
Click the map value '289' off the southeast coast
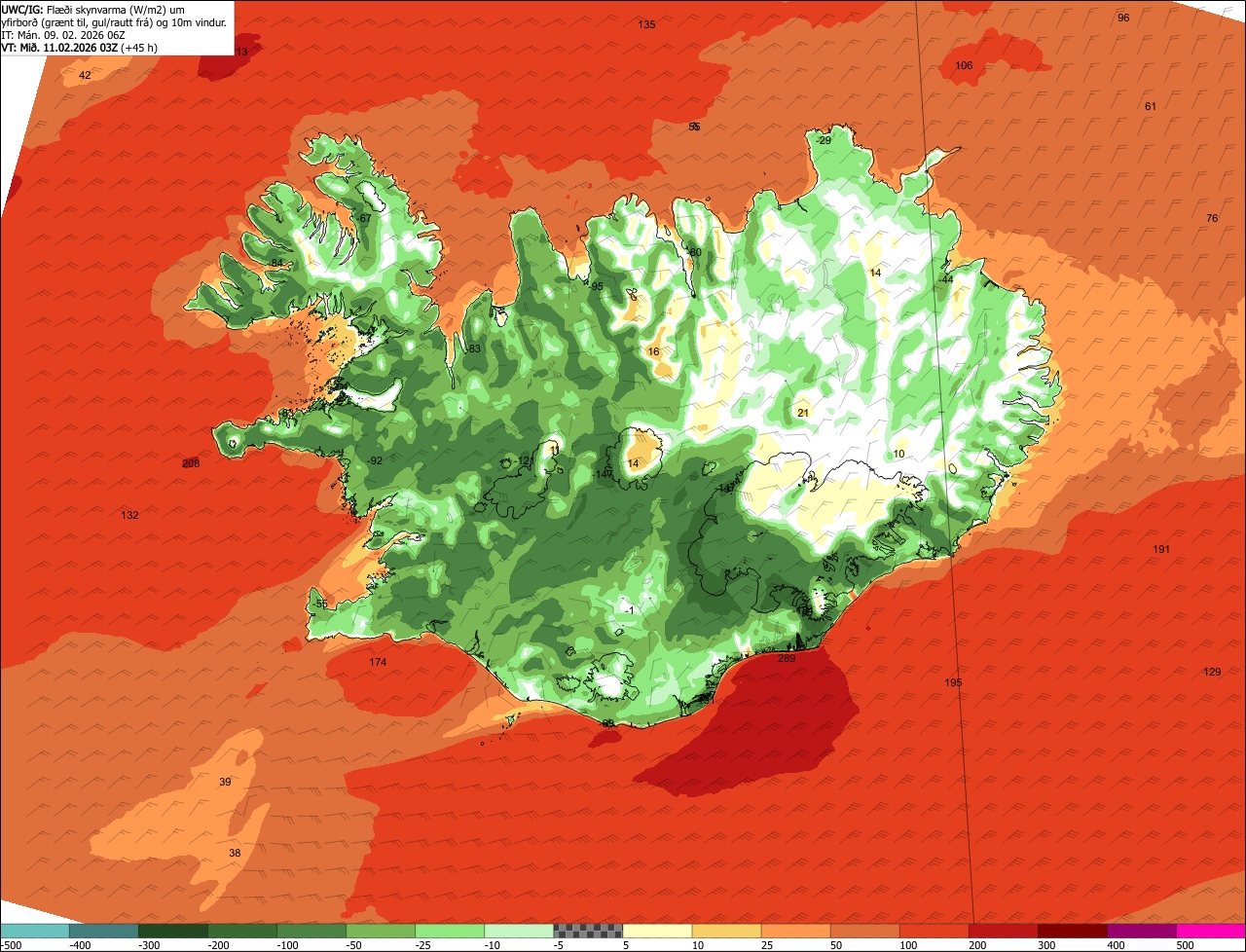coord(787,658)
